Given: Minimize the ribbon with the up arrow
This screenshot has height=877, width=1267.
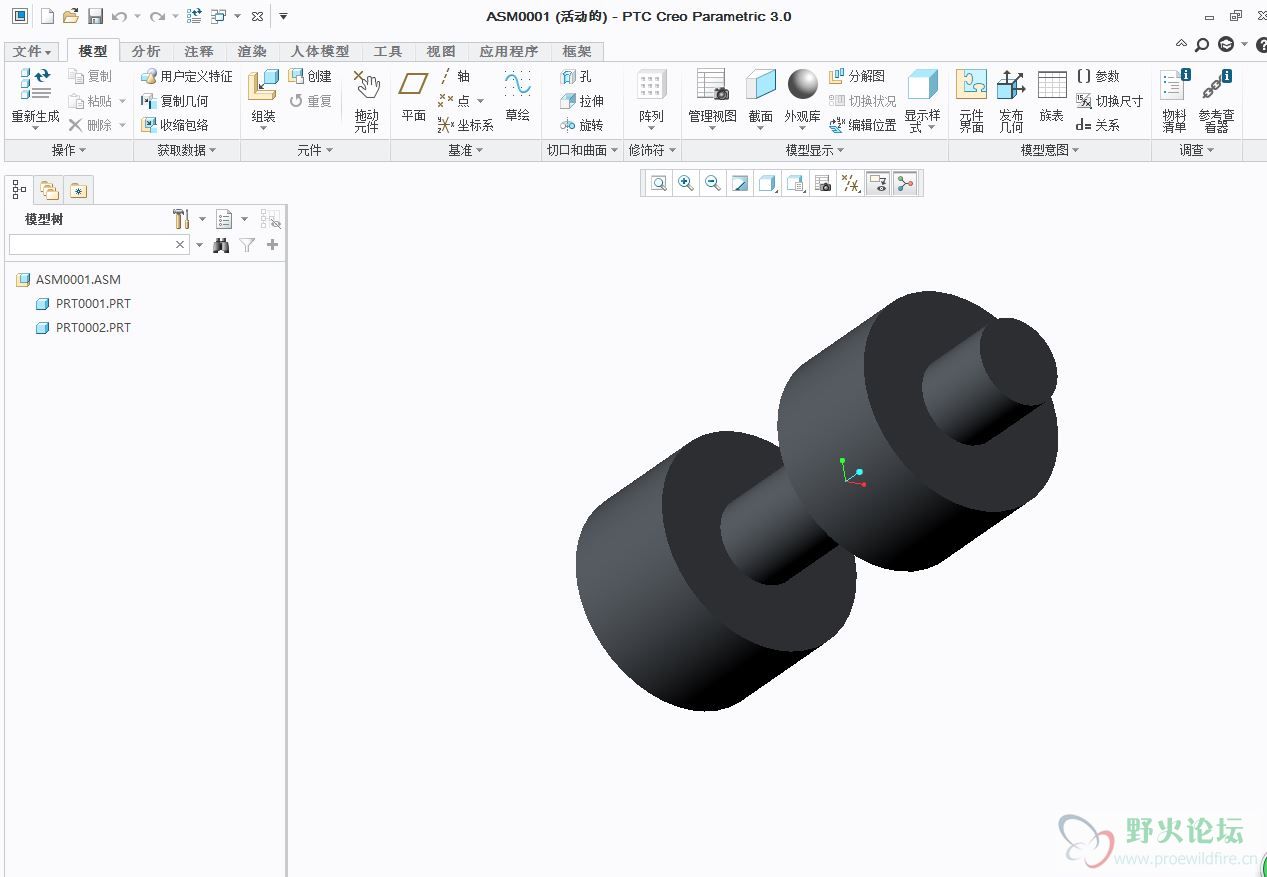Looking at the screenshot, I should [1181, 44].
